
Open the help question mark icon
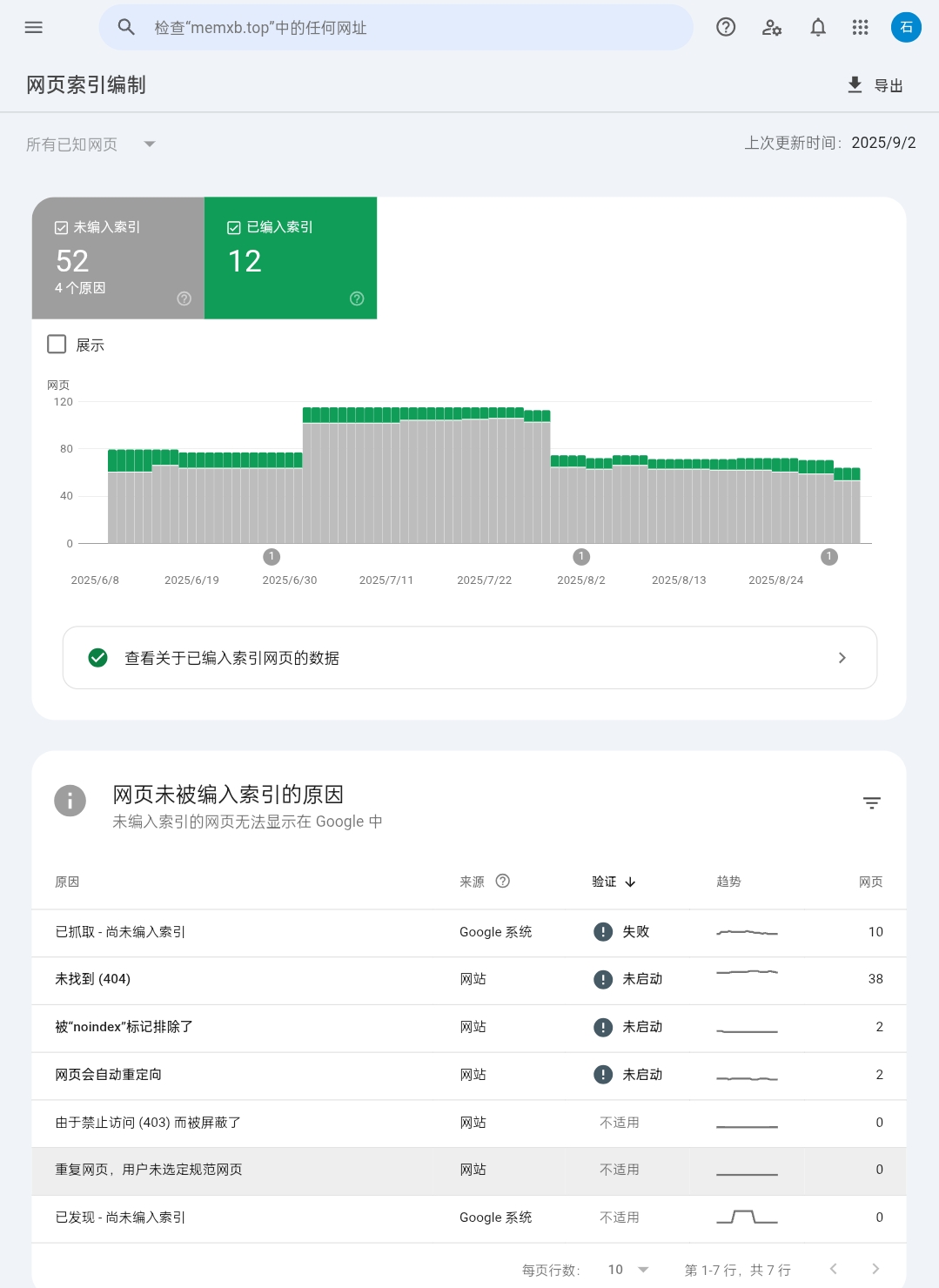pyautogui.click(x=726, y=27)
